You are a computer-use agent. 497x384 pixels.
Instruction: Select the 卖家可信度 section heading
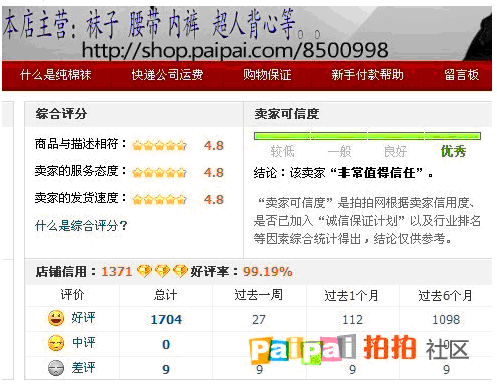(287, 114)
